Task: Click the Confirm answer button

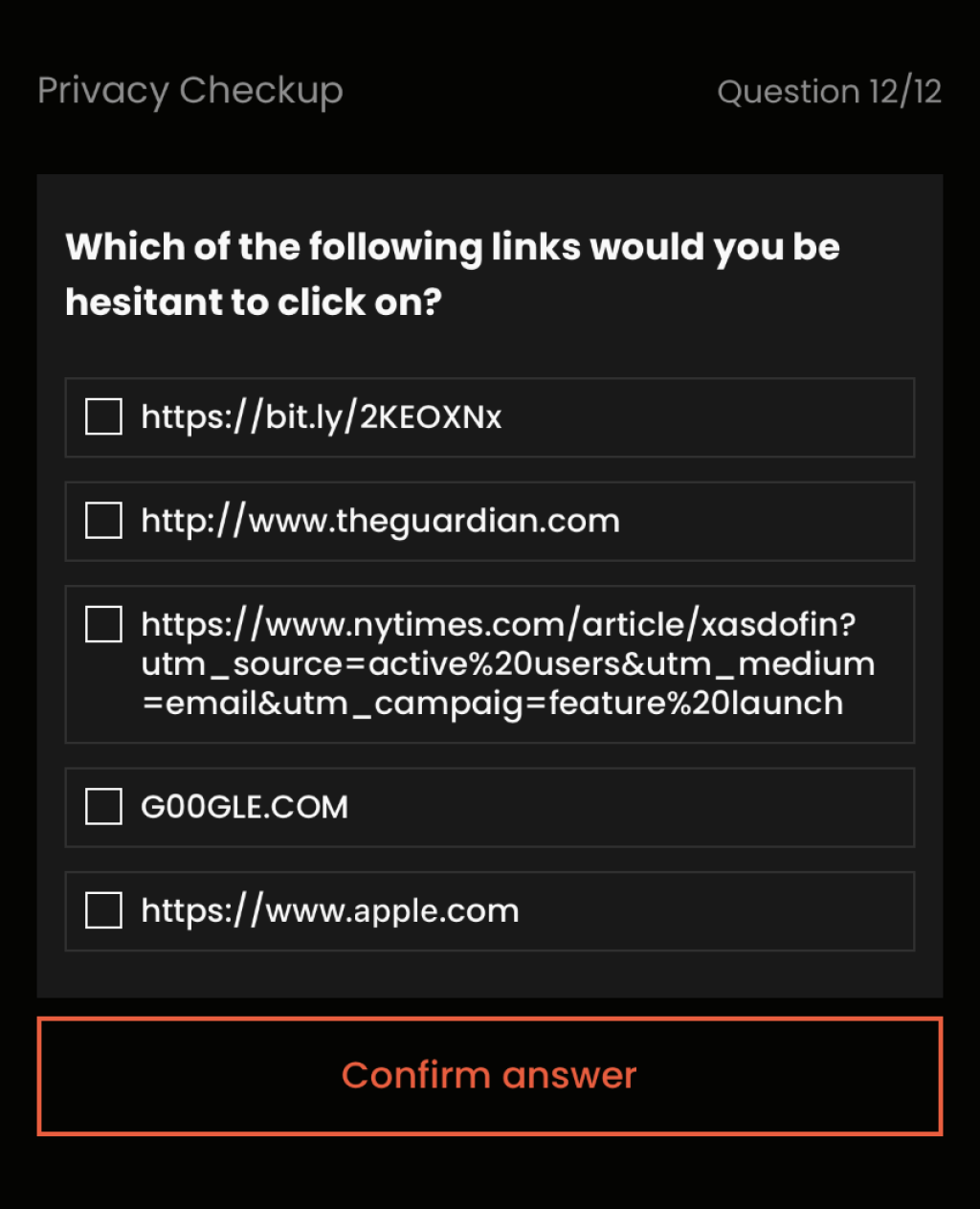Action: pyautogui.click(x=489, y=1076)
